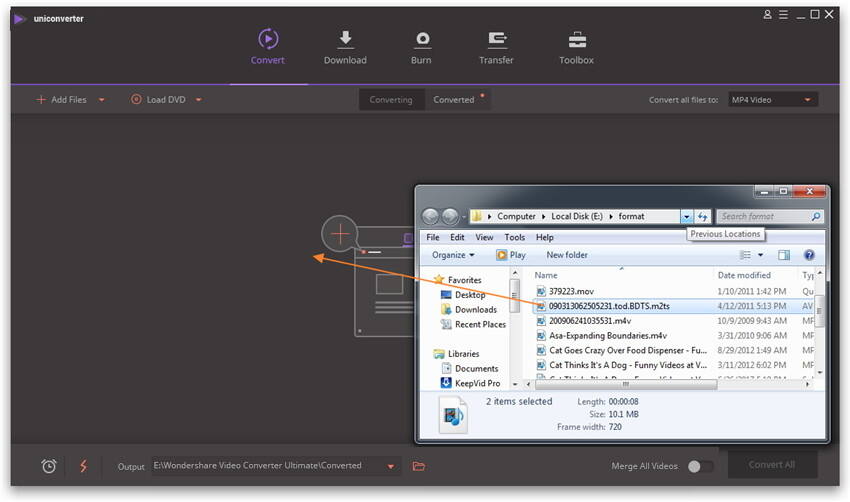Expand the view options dropdown arrow
Screen dimensions: 850x502
(x=760, y=255)
